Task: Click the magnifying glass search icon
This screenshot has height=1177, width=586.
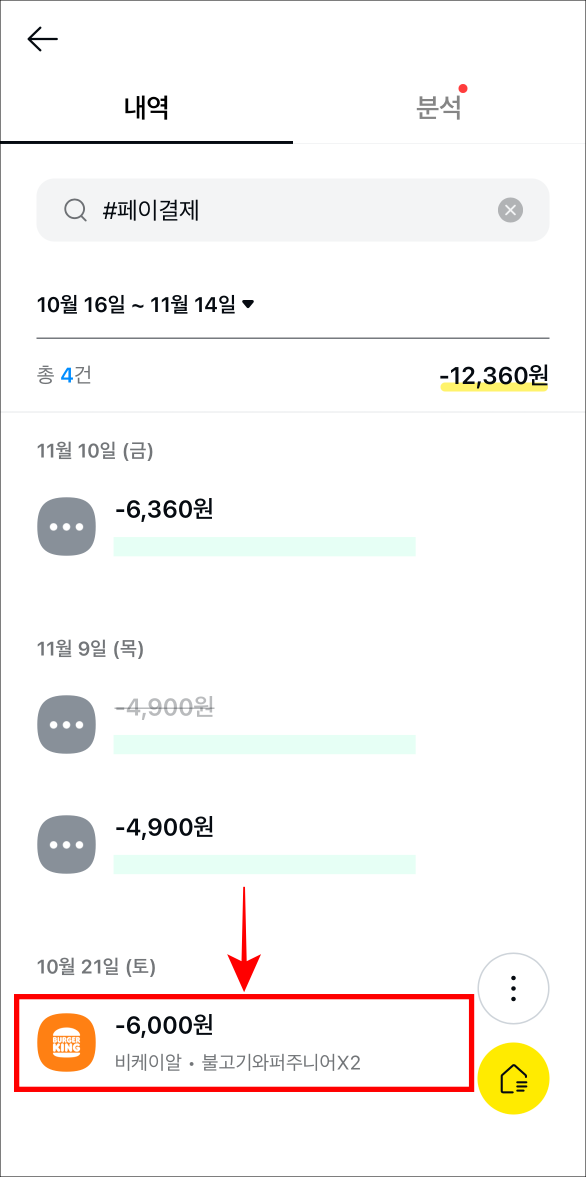Action: tap(74, 210)
